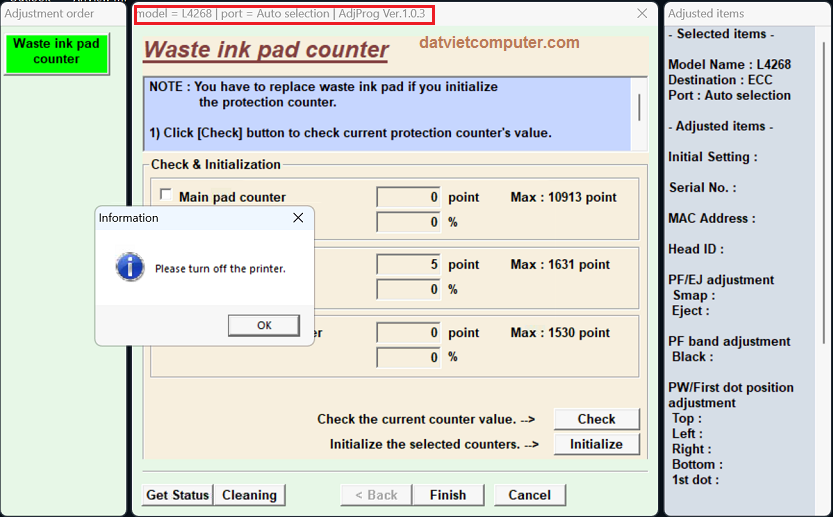Image resolution: width=833 pixels, height=517 pixels.
Task: Click Main pad counter percent field
Action: pos(408,222)
